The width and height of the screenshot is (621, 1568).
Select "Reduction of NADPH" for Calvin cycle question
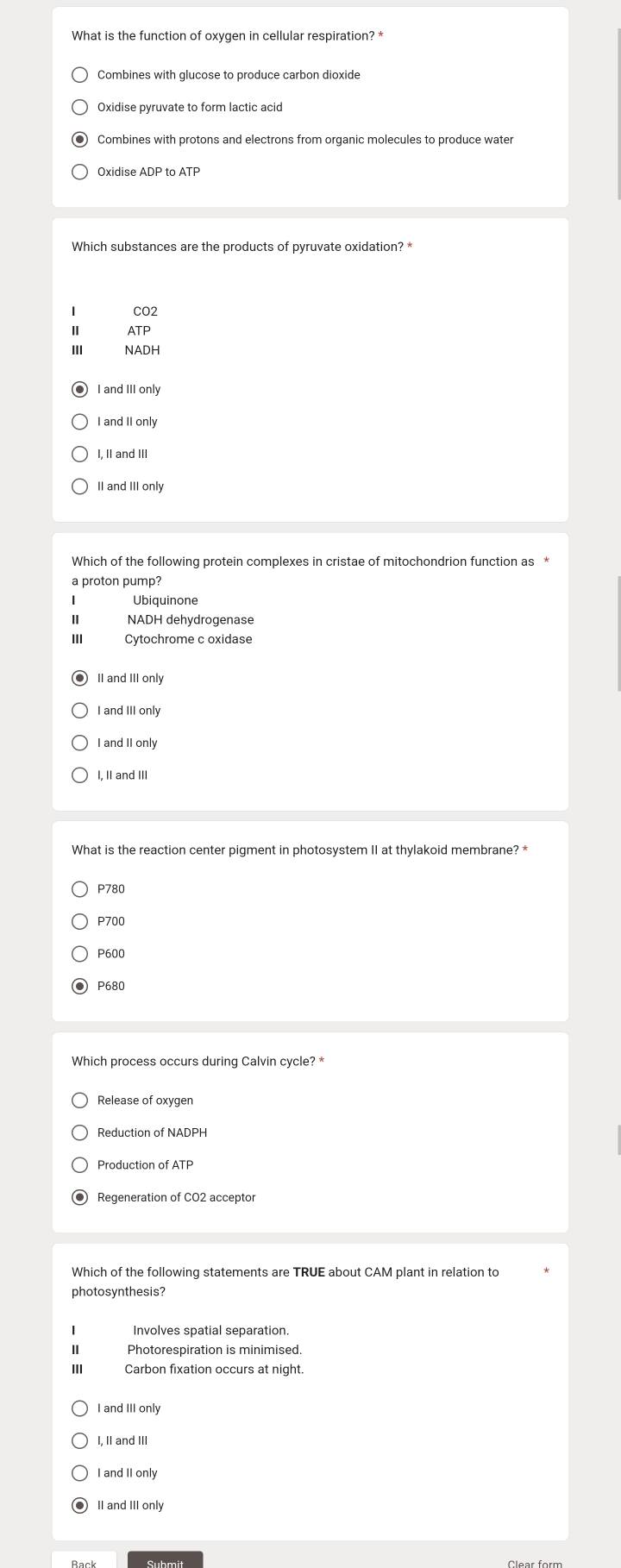79,1132
